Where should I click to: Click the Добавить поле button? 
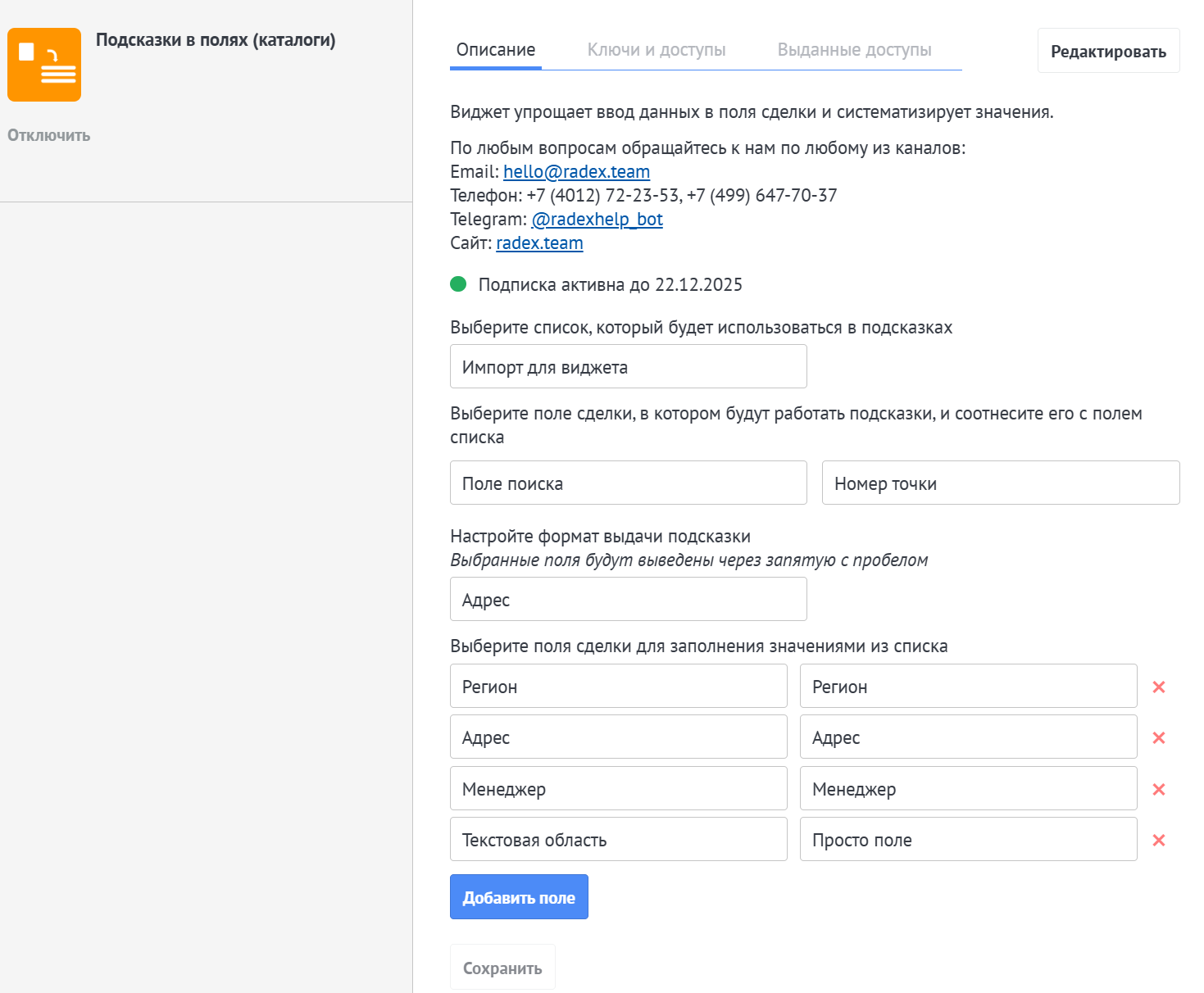point(519,897)
